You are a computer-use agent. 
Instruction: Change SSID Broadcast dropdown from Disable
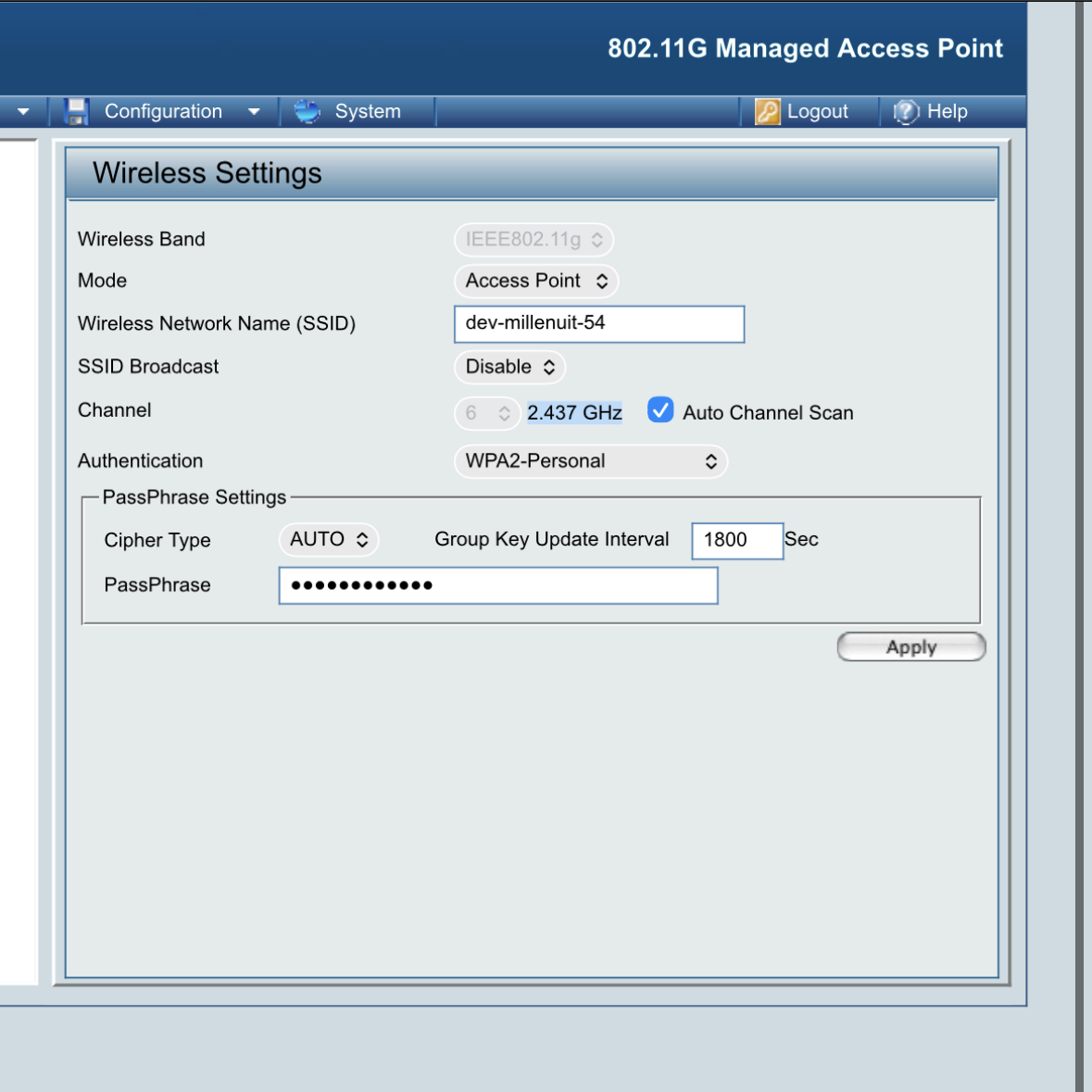tap(509, 367)
